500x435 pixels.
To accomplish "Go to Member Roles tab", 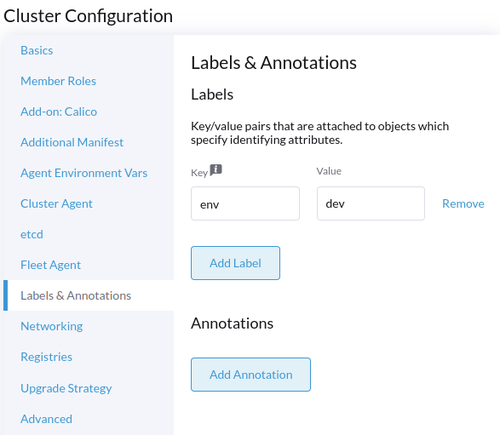I will pos(58,81).
